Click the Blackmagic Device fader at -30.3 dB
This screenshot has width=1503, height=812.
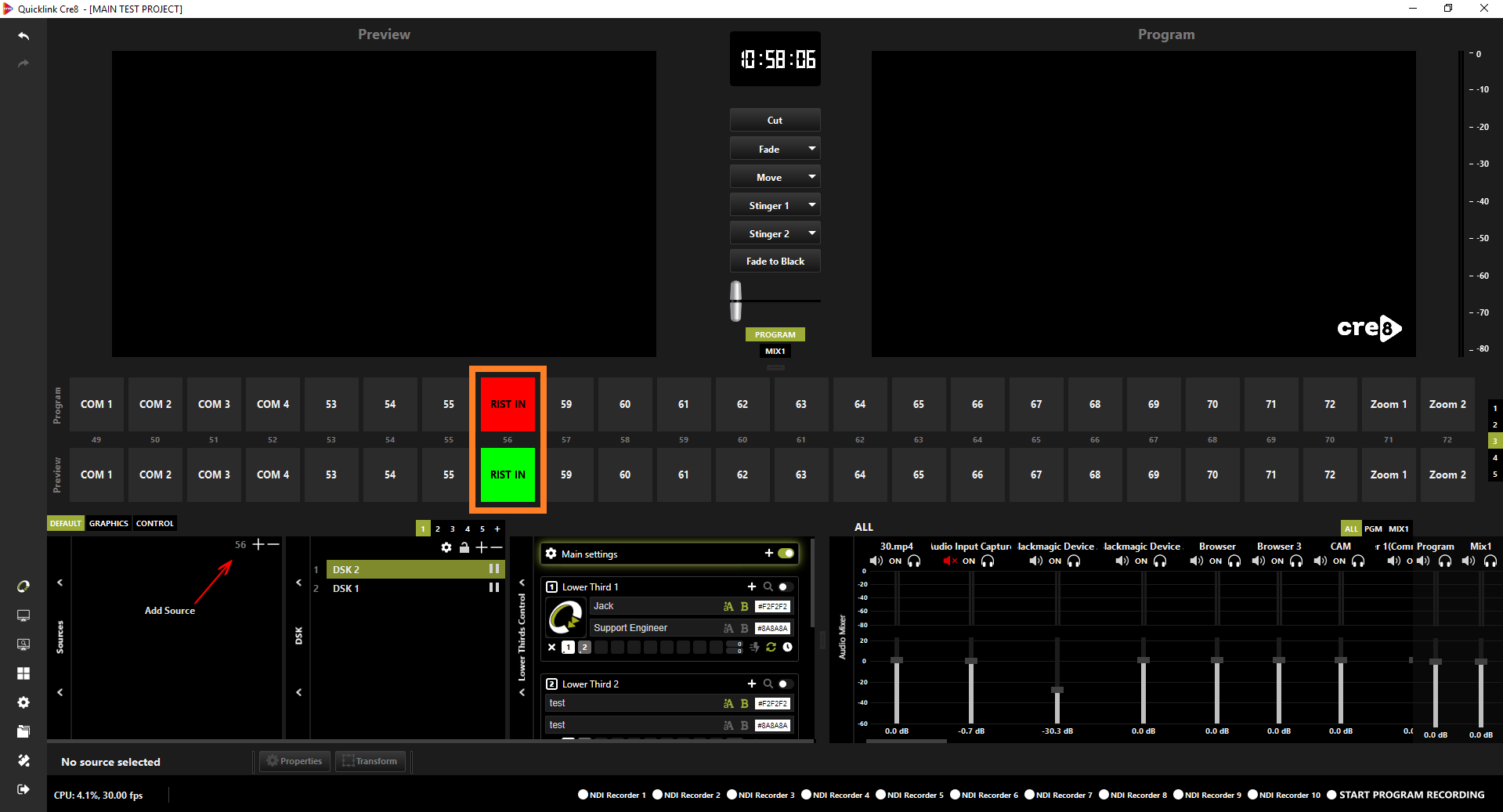click(1057, 690)
